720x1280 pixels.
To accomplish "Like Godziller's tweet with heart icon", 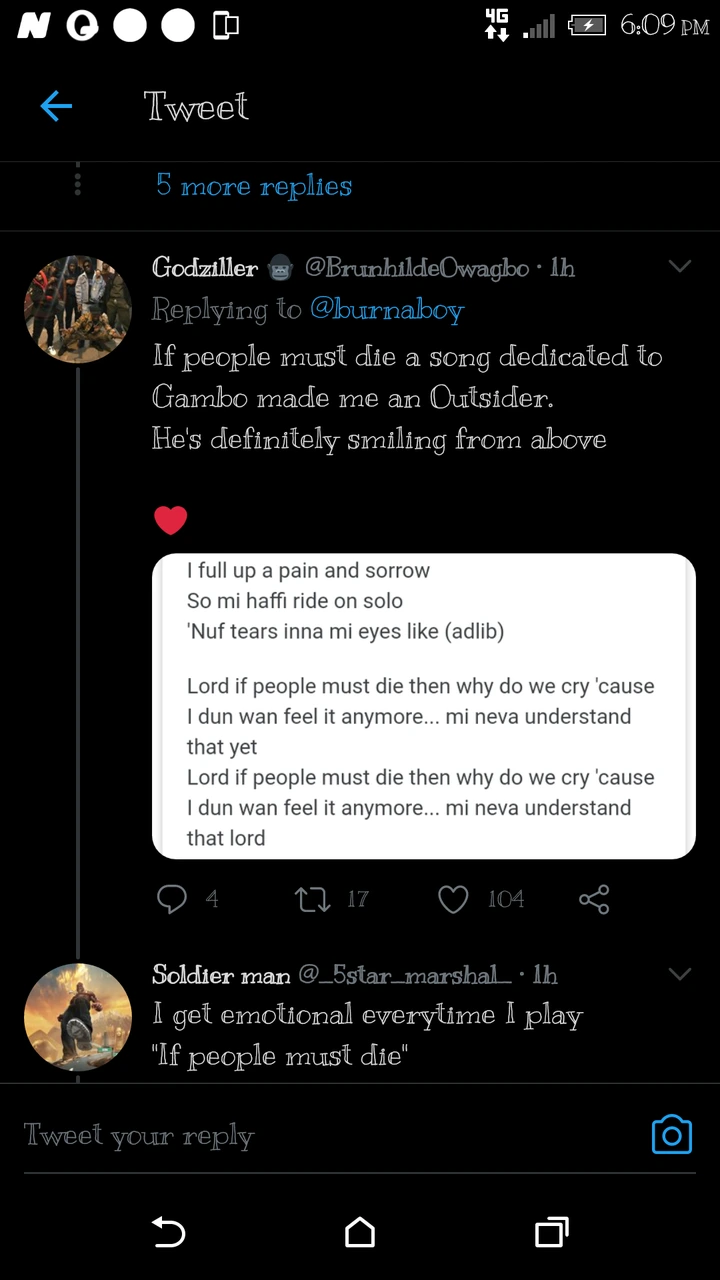I will (x=453, y=900).
